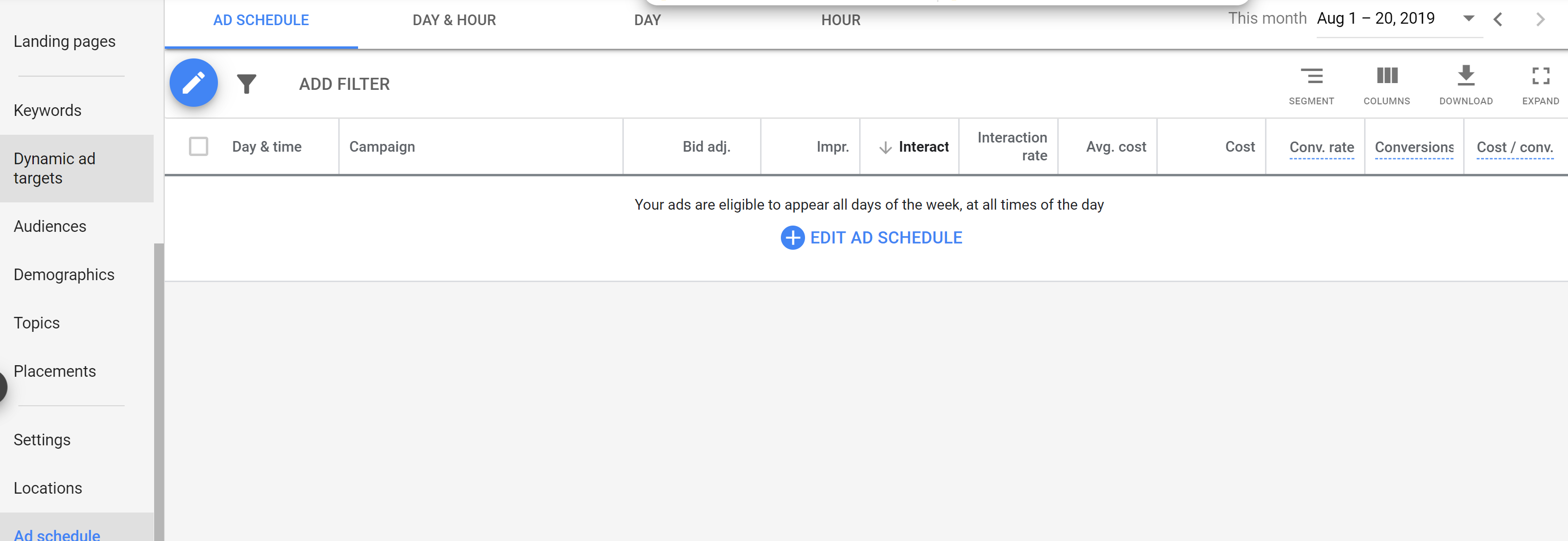Expand the table to full screen

tap(1540, 76)
